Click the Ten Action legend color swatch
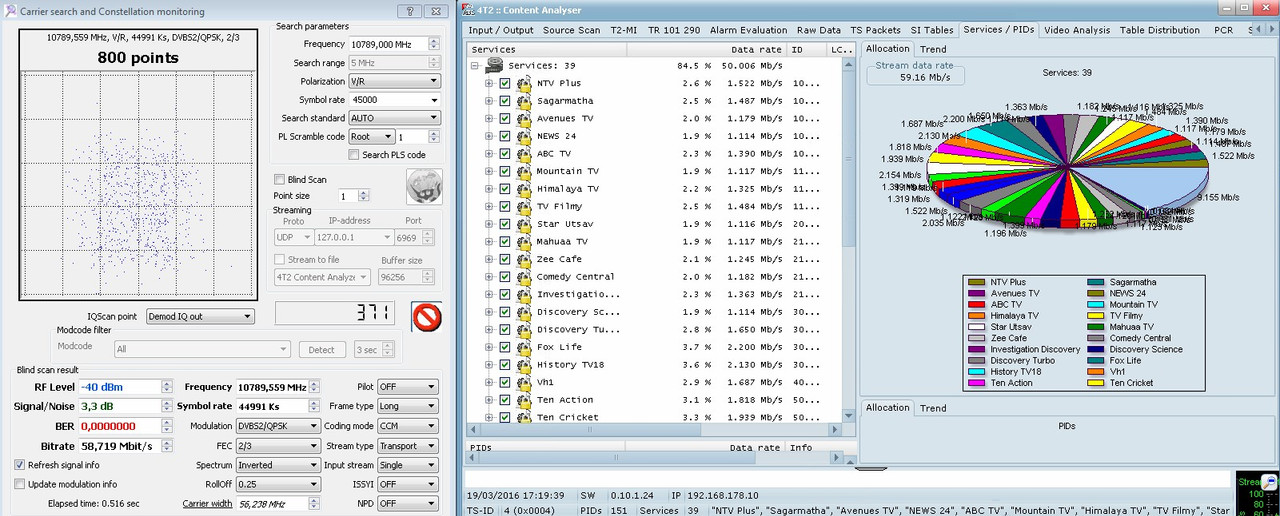The height and width of the screenshot is (516, 1280). pyautogui.click(x=978, y=383)
